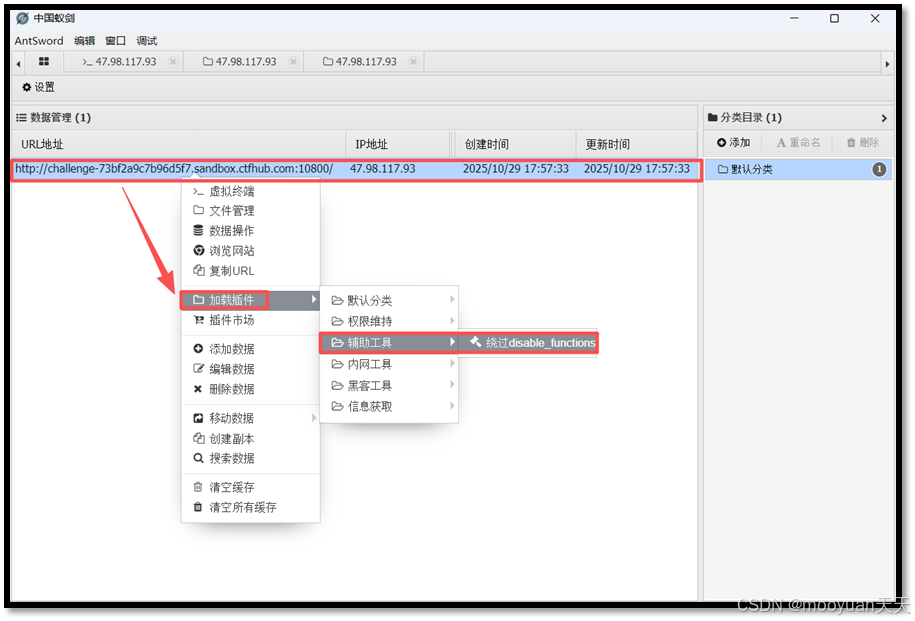Expand 信息获取 plugin submenu
This screenshot has width=915, height=621.
point(389,406)
